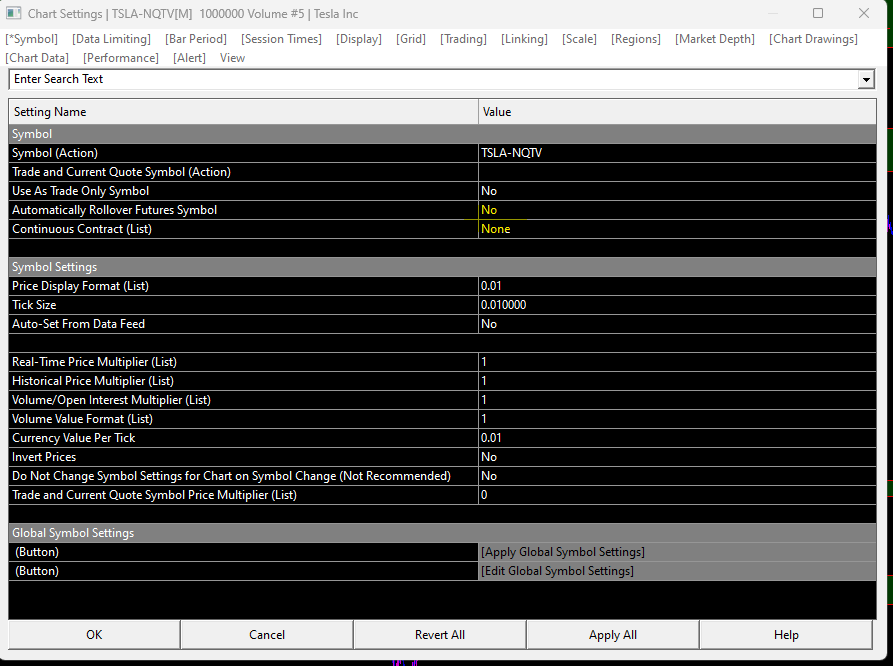Toggle Do Not Change Symbol Settings value
893x666 pixels.
677,476
